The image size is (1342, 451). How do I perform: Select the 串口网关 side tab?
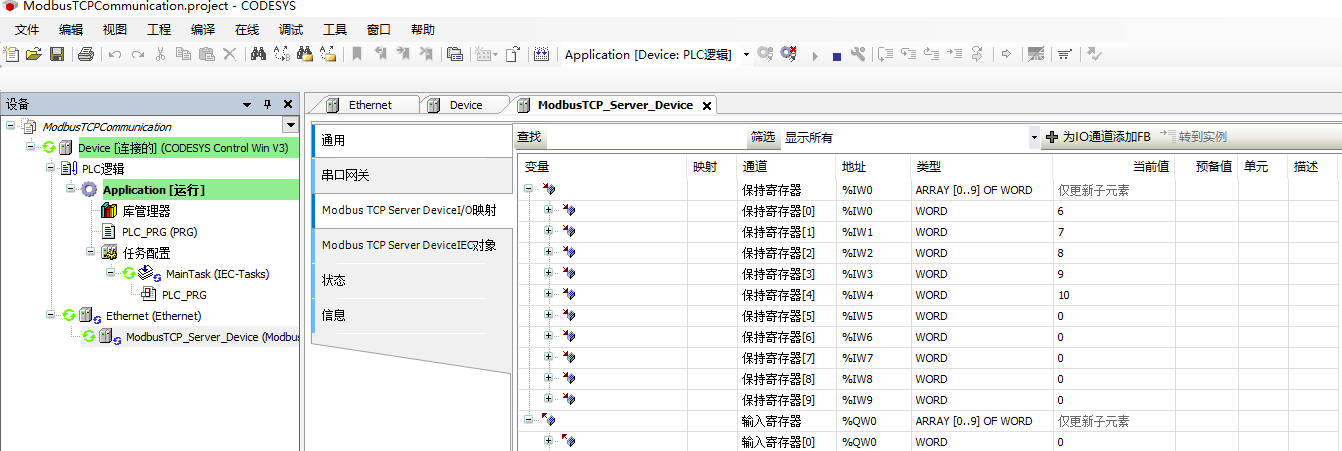[x=412, y=175]
